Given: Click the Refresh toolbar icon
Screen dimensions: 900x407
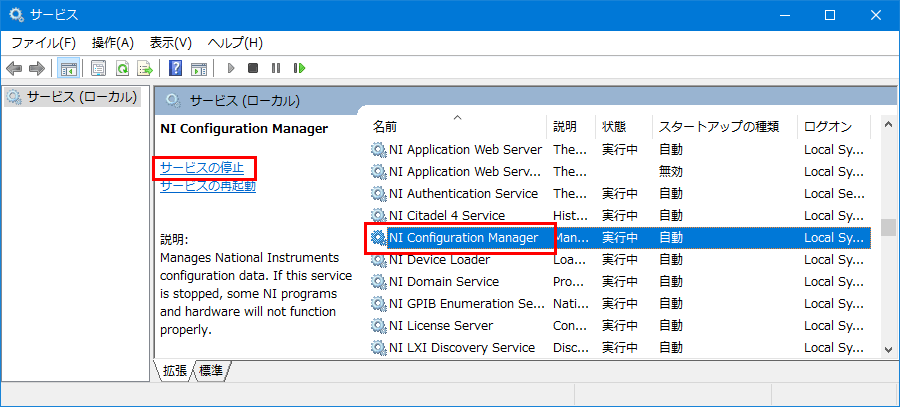Looking at the screenshot, I should 122,68.
